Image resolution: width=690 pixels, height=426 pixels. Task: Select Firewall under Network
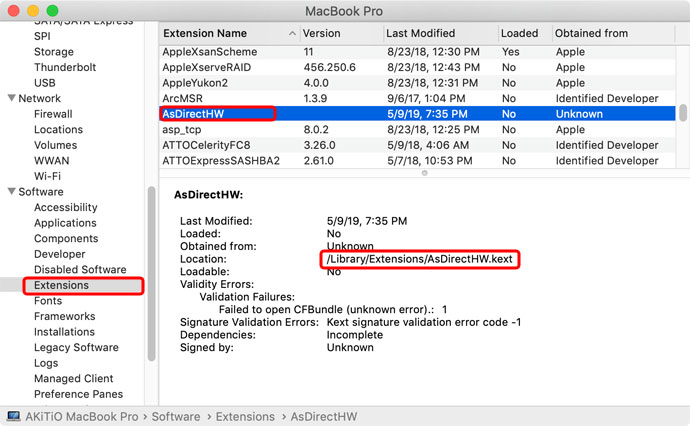pyautogui.click(x=53, y=115)
